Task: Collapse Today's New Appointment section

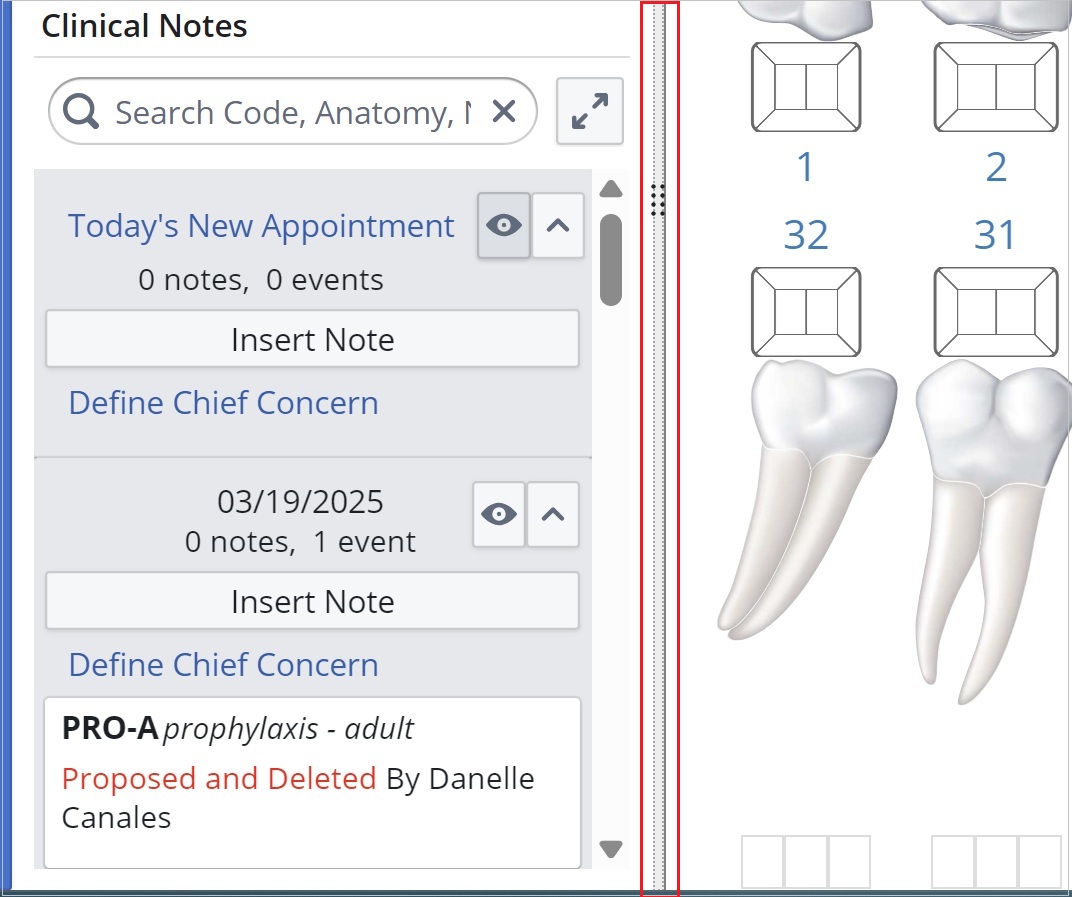Action: (x=558, y=226)
